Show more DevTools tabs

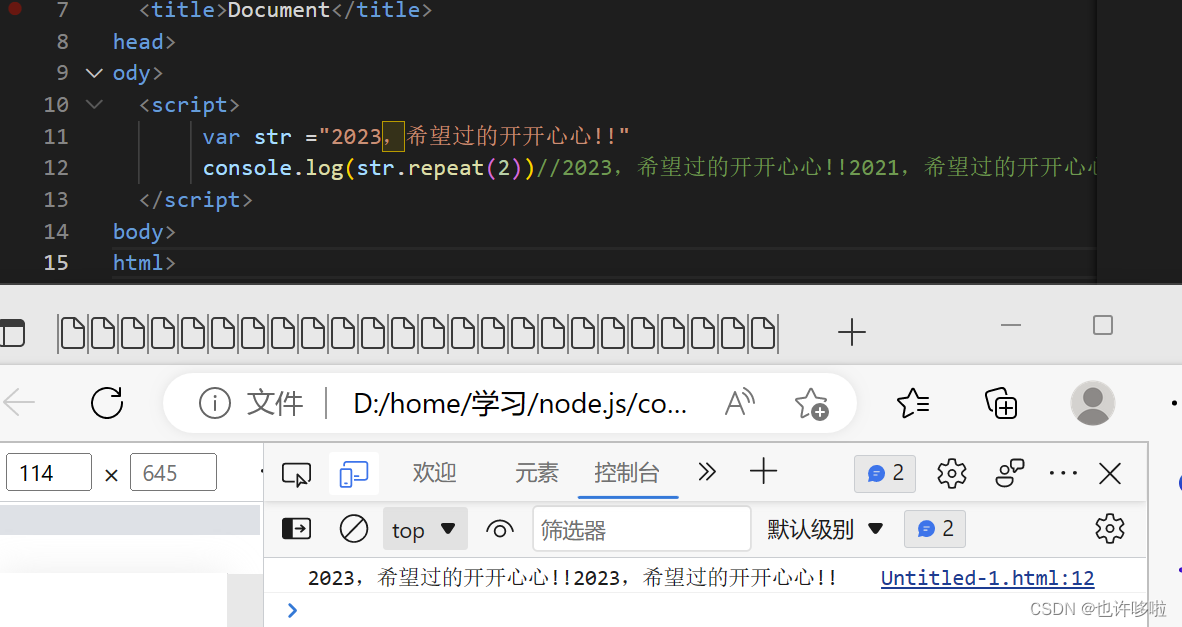706,473
